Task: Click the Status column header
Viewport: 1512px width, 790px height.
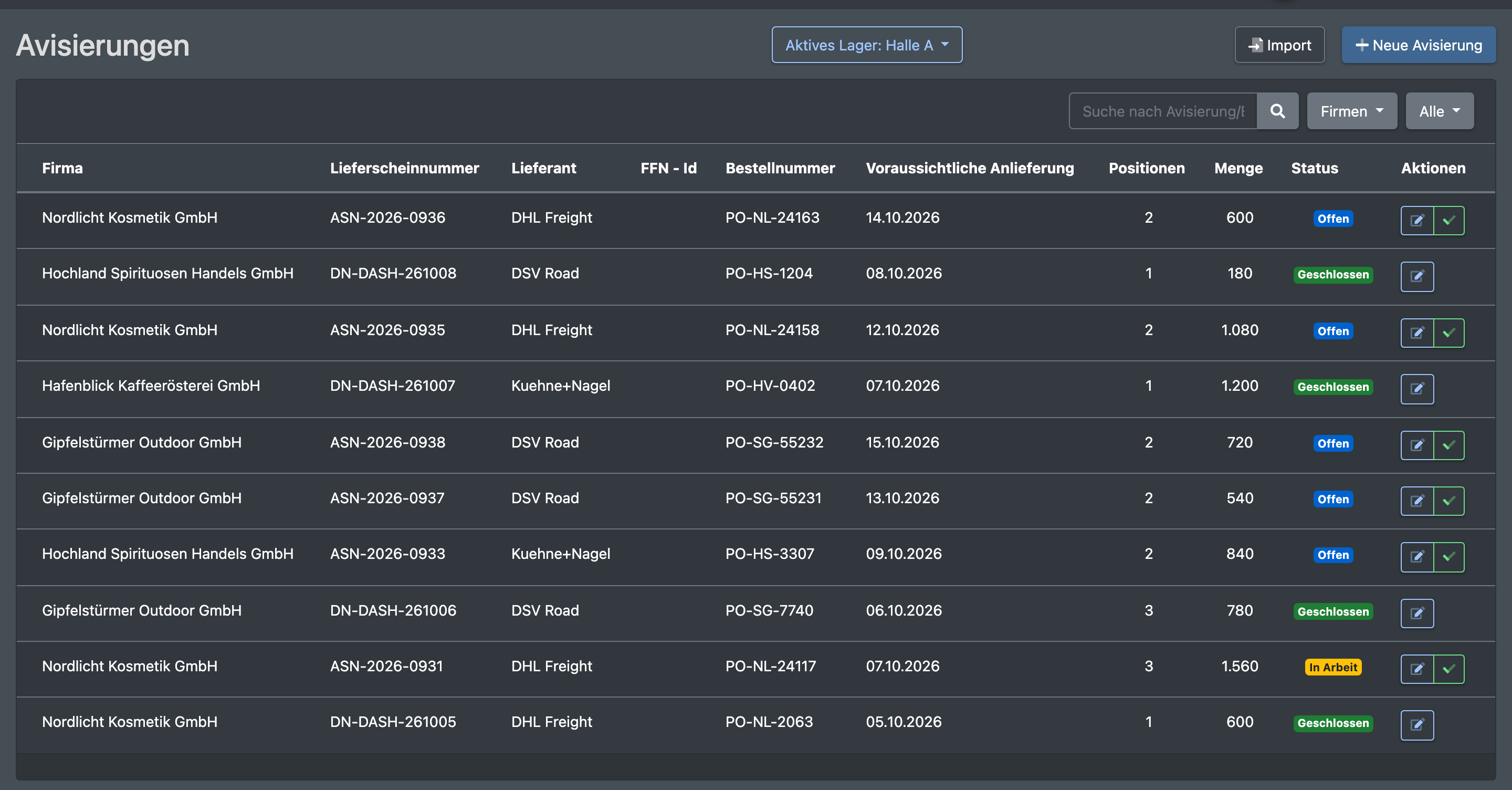Action: pos(1314,168)
